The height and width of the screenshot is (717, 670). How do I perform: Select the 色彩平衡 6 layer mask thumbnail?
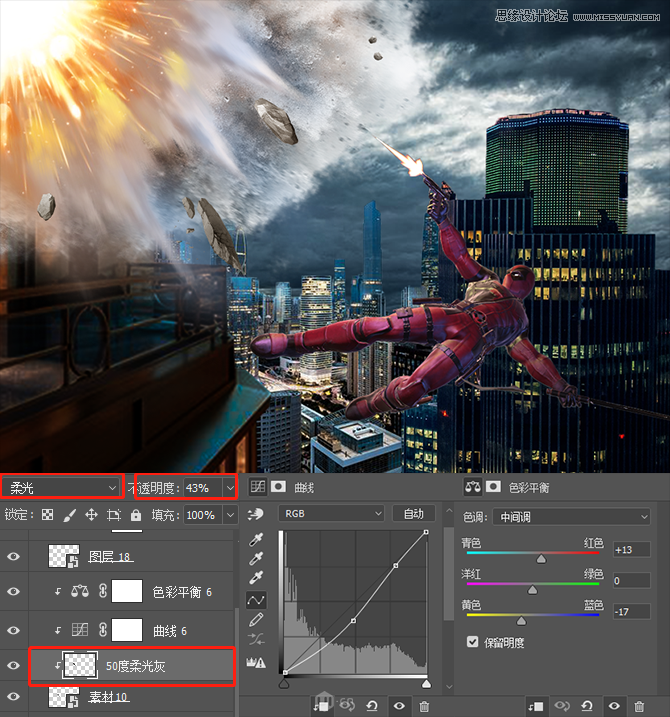coord(127,591)
